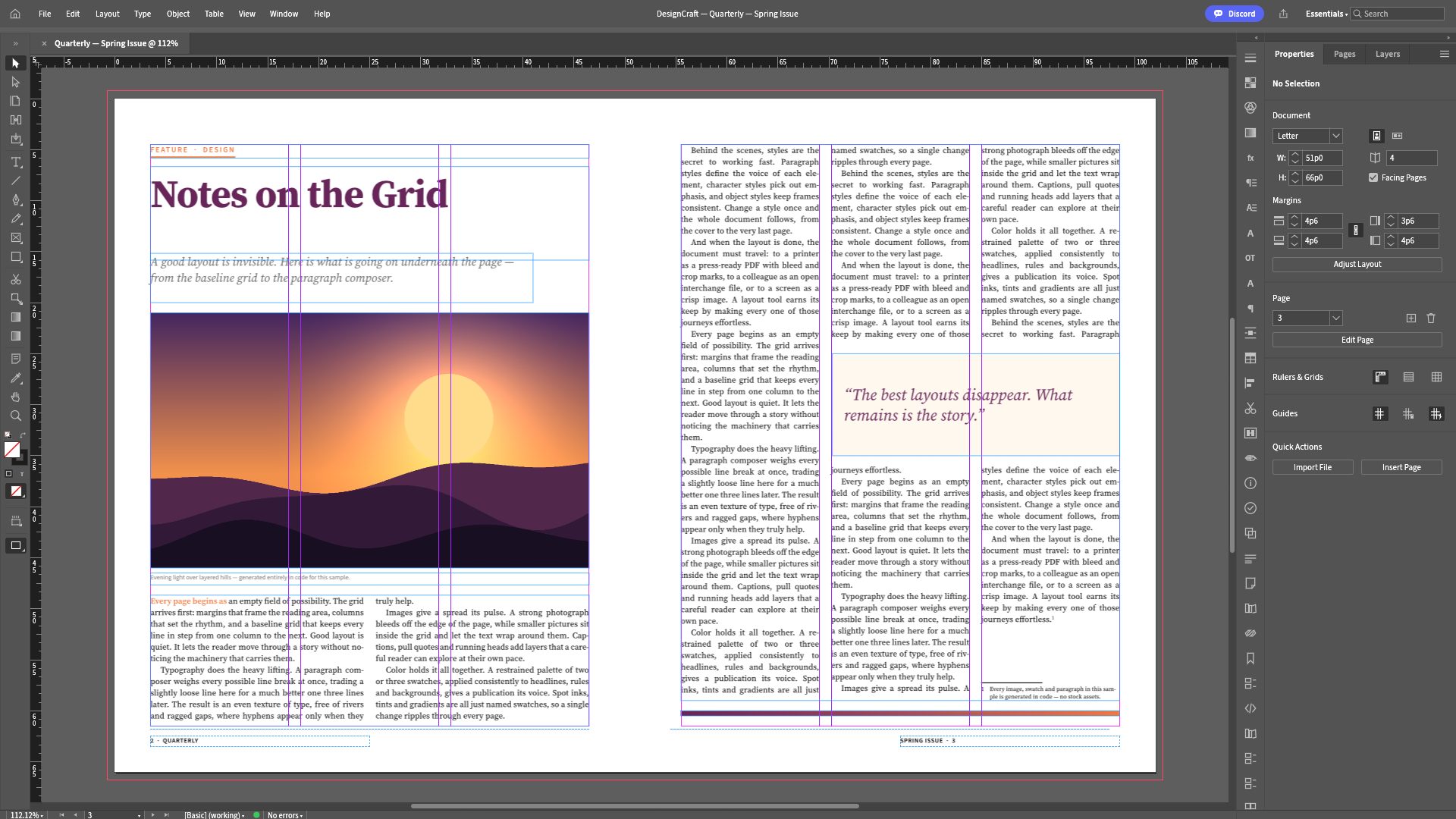1456x819 pixels.
Task: Click the Import File button
Action: click(x=1313, y=467)
